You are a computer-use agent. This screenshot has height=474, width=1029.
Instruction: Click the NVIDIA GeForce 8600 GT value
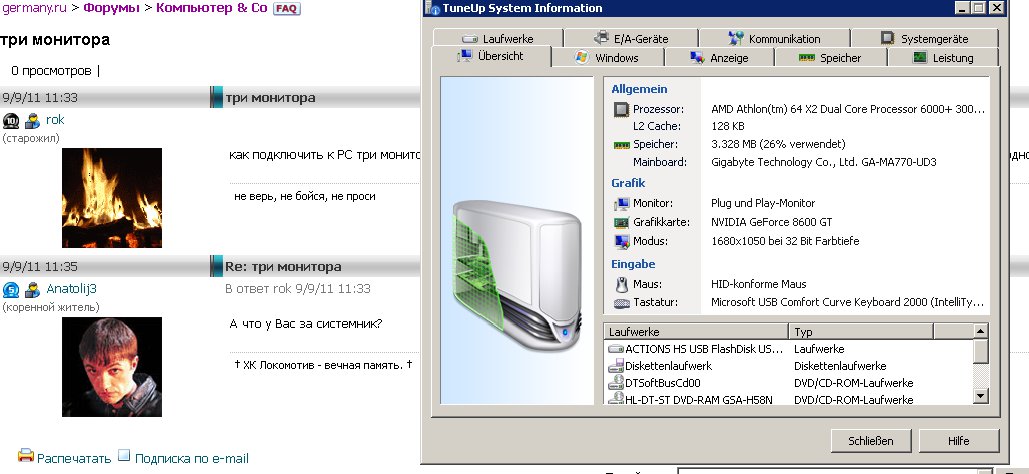pos(772,222)
